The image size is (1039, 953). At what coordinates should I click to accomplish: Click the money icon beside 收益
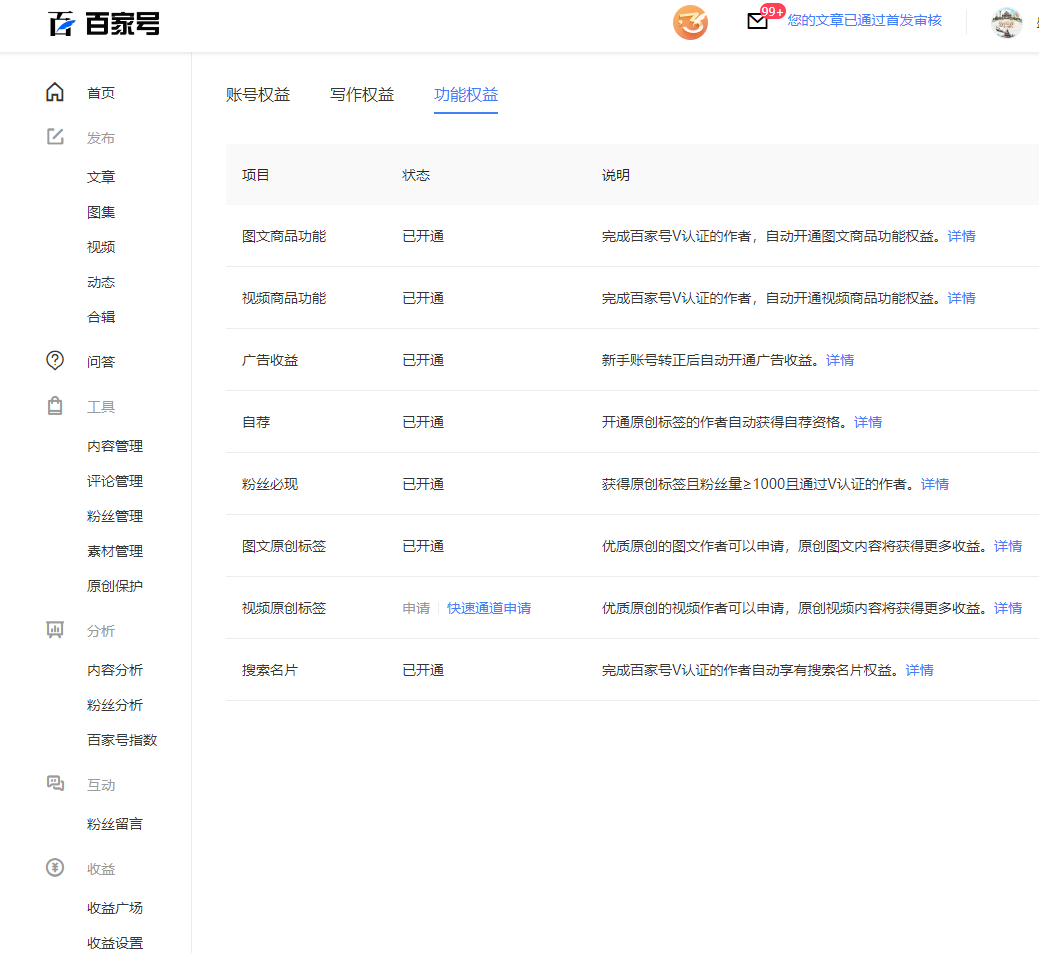55,868
